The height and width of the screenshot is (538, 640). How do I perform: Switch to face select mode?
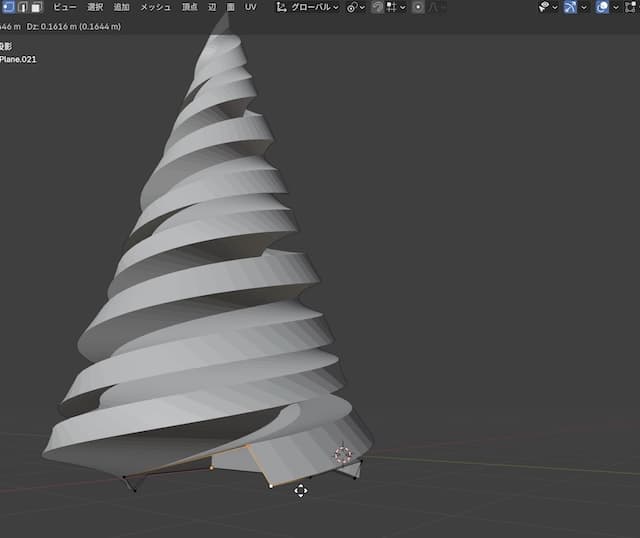(36, 7)
